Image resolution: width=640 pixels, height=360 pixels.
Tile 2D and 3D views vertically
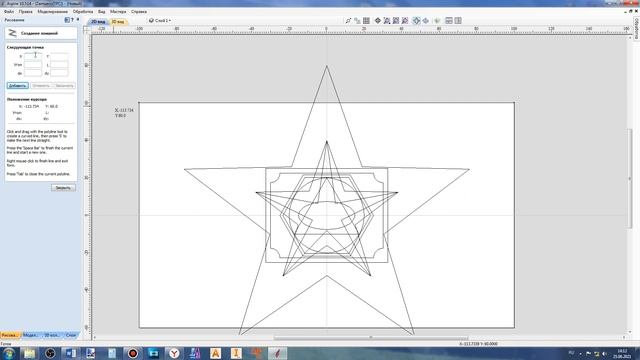pyautogui.click(x=458, y=20)
